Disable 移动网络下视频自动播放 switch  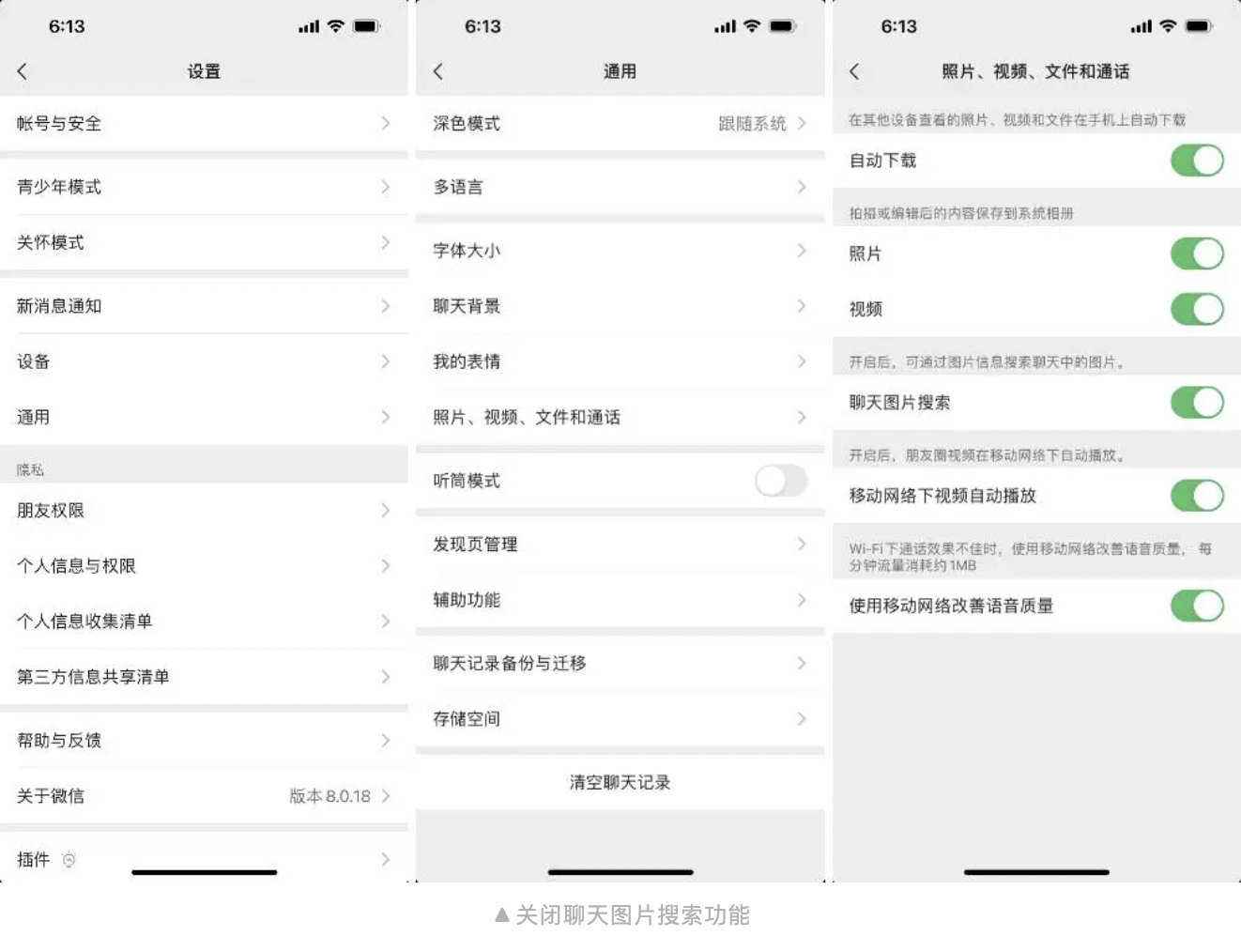pyautogui.click(x=1197, y=496)
